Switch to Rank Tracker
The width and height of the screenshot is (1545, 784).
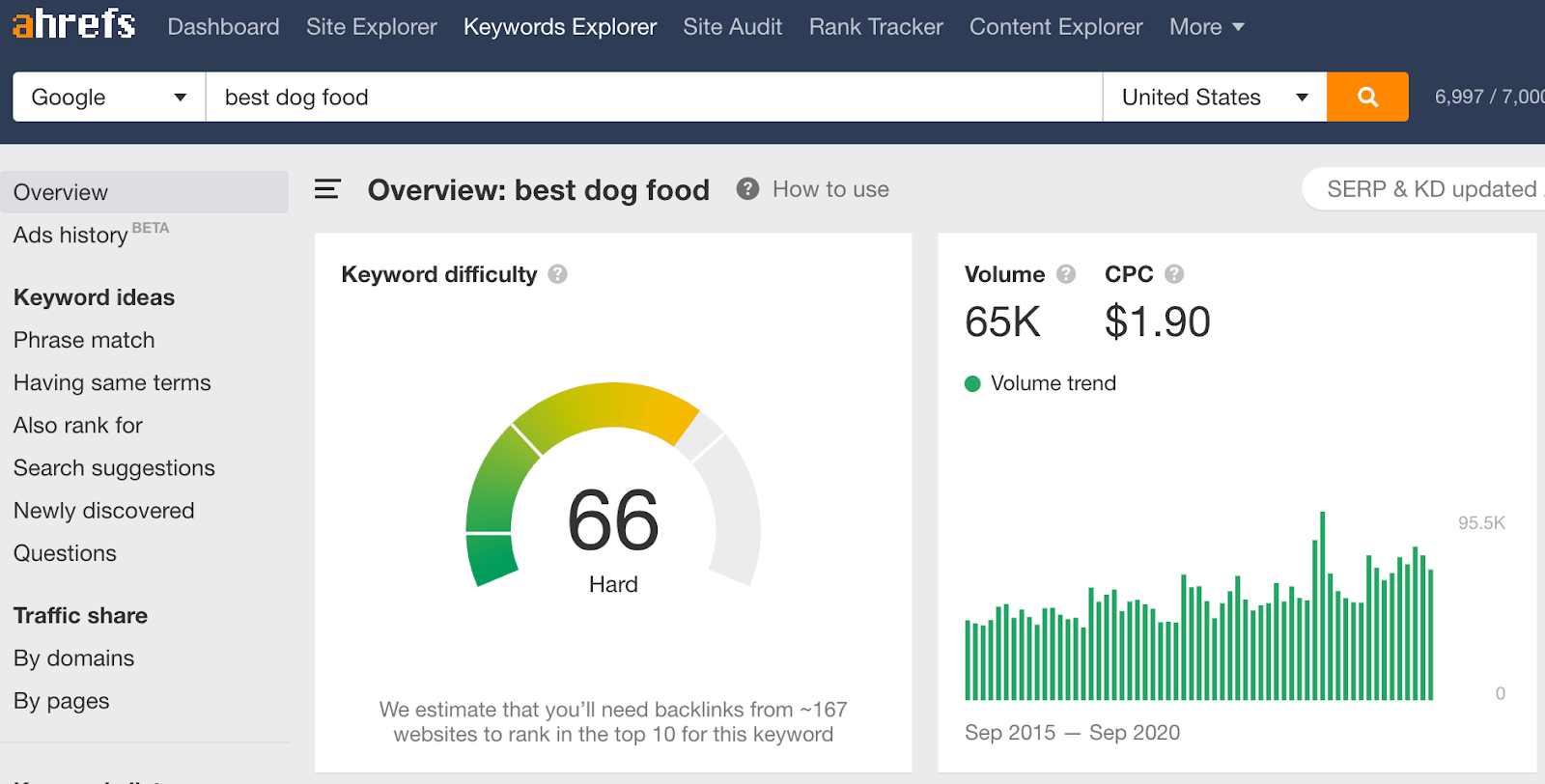tap(876, 27)
